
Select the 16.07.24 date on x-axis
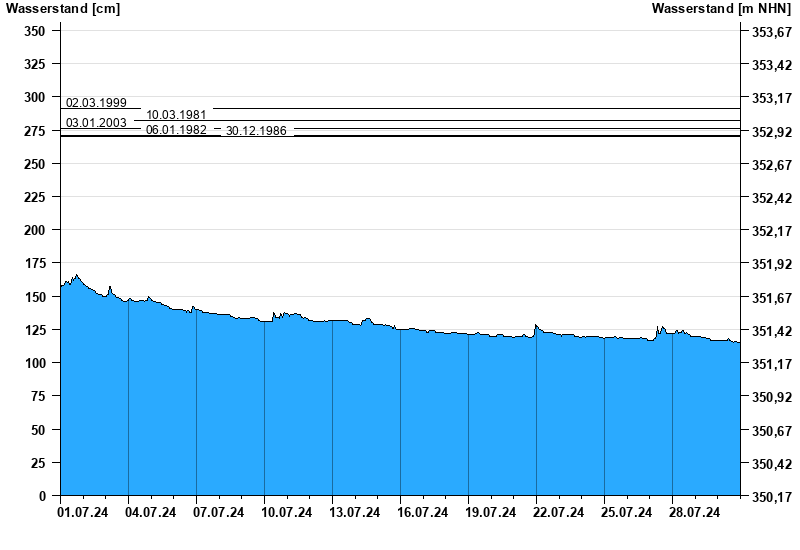[423, 513]
